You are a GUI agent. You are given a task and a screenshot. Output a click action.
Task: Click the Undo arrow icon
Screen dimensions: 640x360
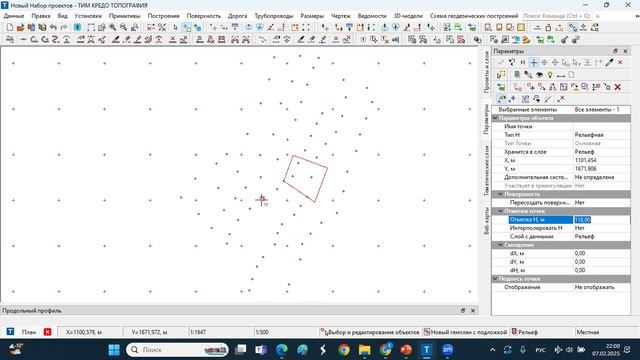point(53,28)
